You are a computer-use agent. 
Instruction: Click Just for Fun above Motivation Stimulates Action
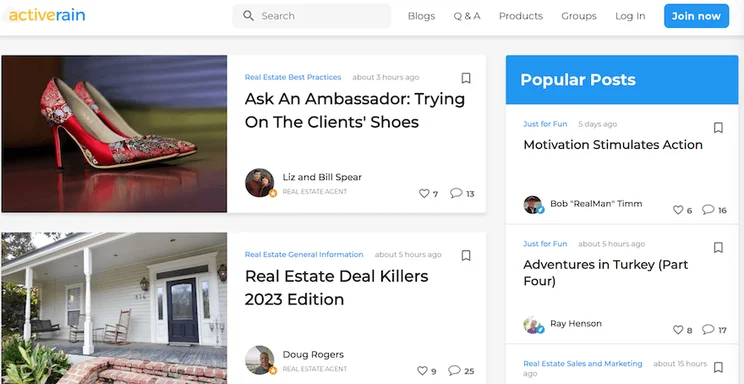click(545, 124)
